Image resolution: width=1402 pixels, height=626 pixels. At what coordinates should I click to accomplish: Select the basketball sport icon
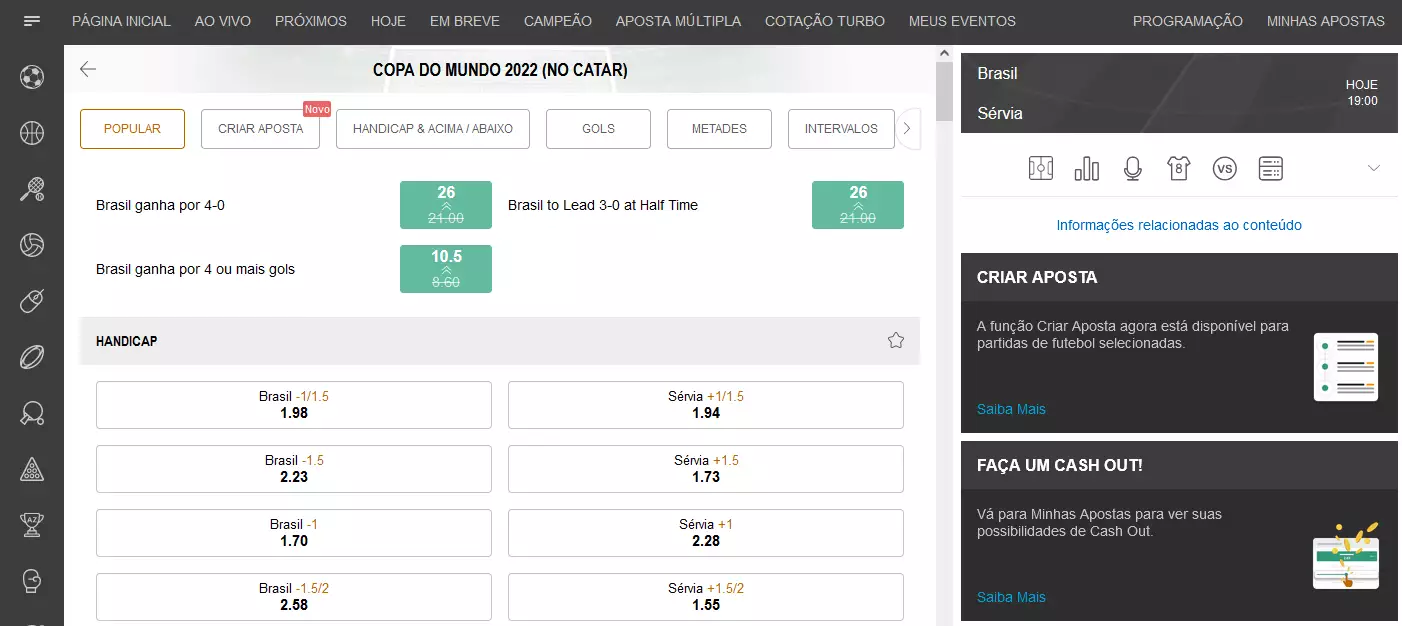click(x=32, y=133)
